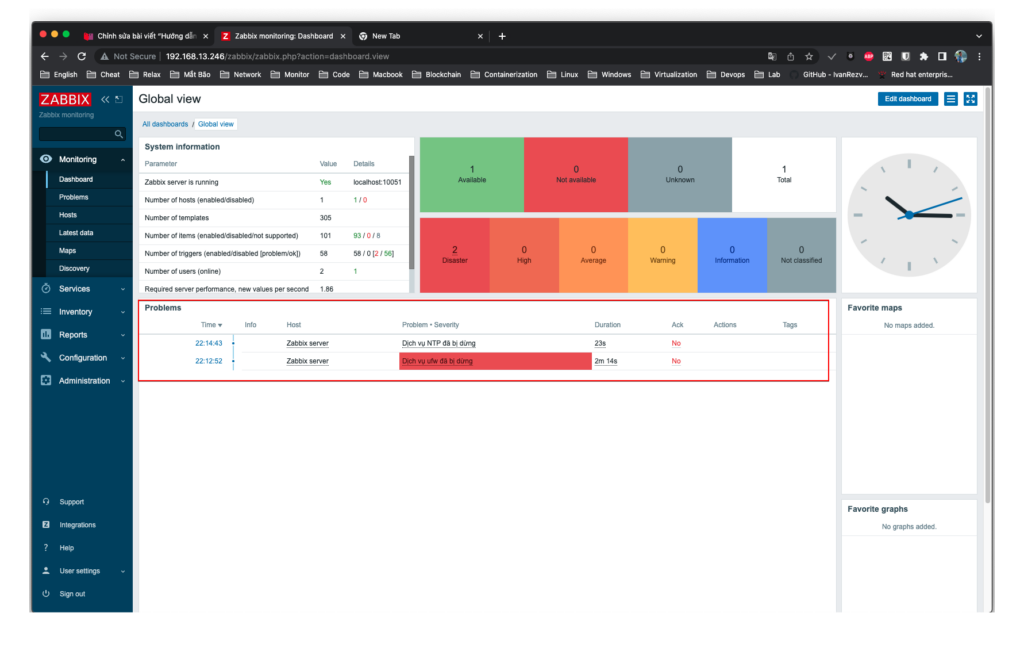The width and height of the screenshot is (1024, 655).
Task: Click the Not classified severity tile
Action: coord(801,255)
